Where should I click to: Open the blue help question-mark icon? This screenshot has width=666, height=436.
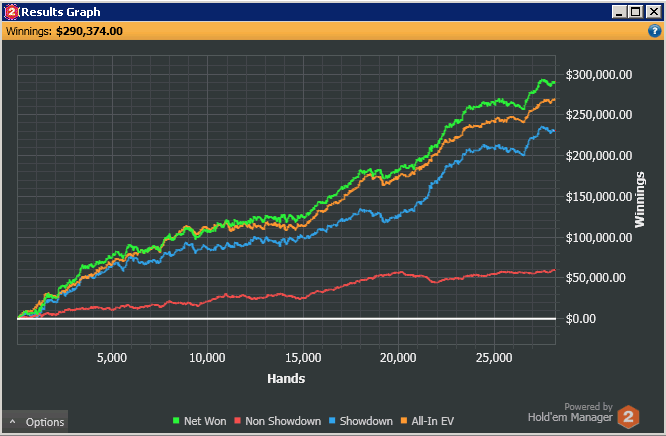point(655,31)
